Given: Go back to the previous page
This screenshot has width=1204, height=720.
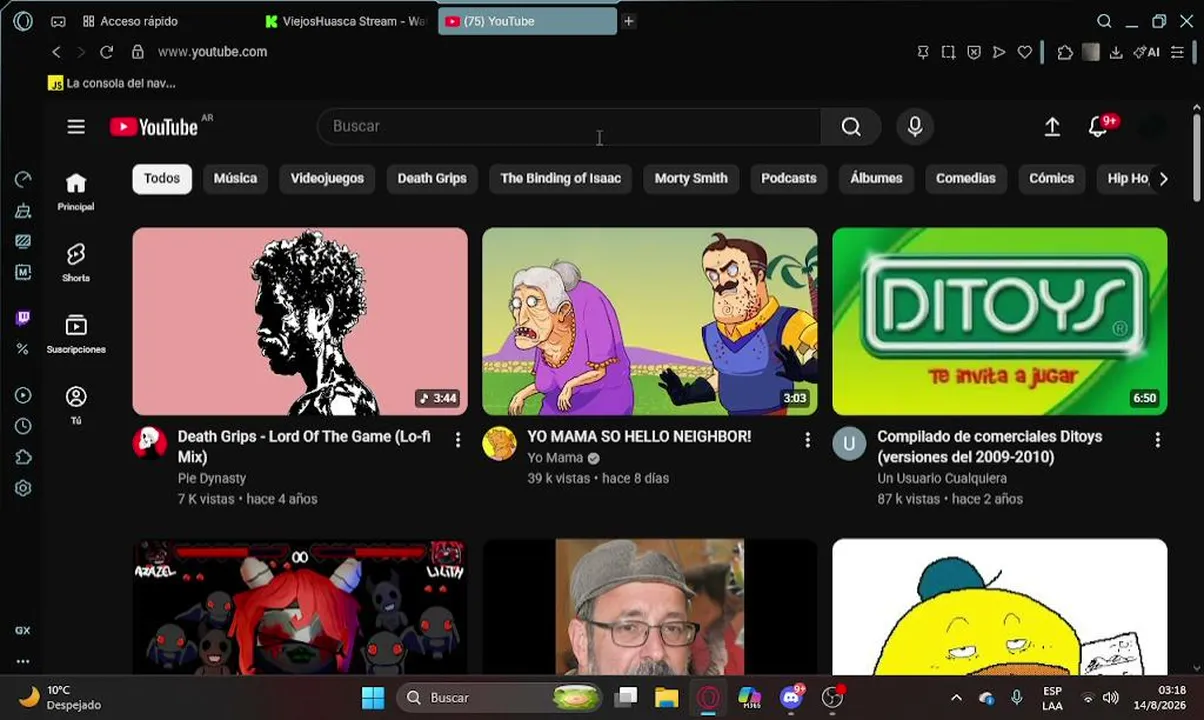Looking at the screenshot, I should (x=56, y=52).
